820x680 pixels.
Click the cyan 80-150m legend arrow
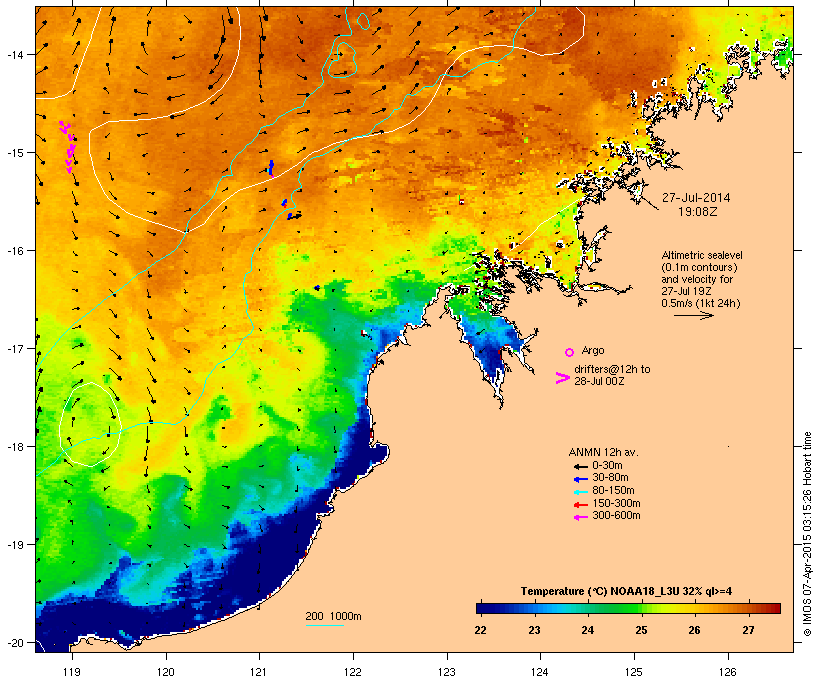580,492
